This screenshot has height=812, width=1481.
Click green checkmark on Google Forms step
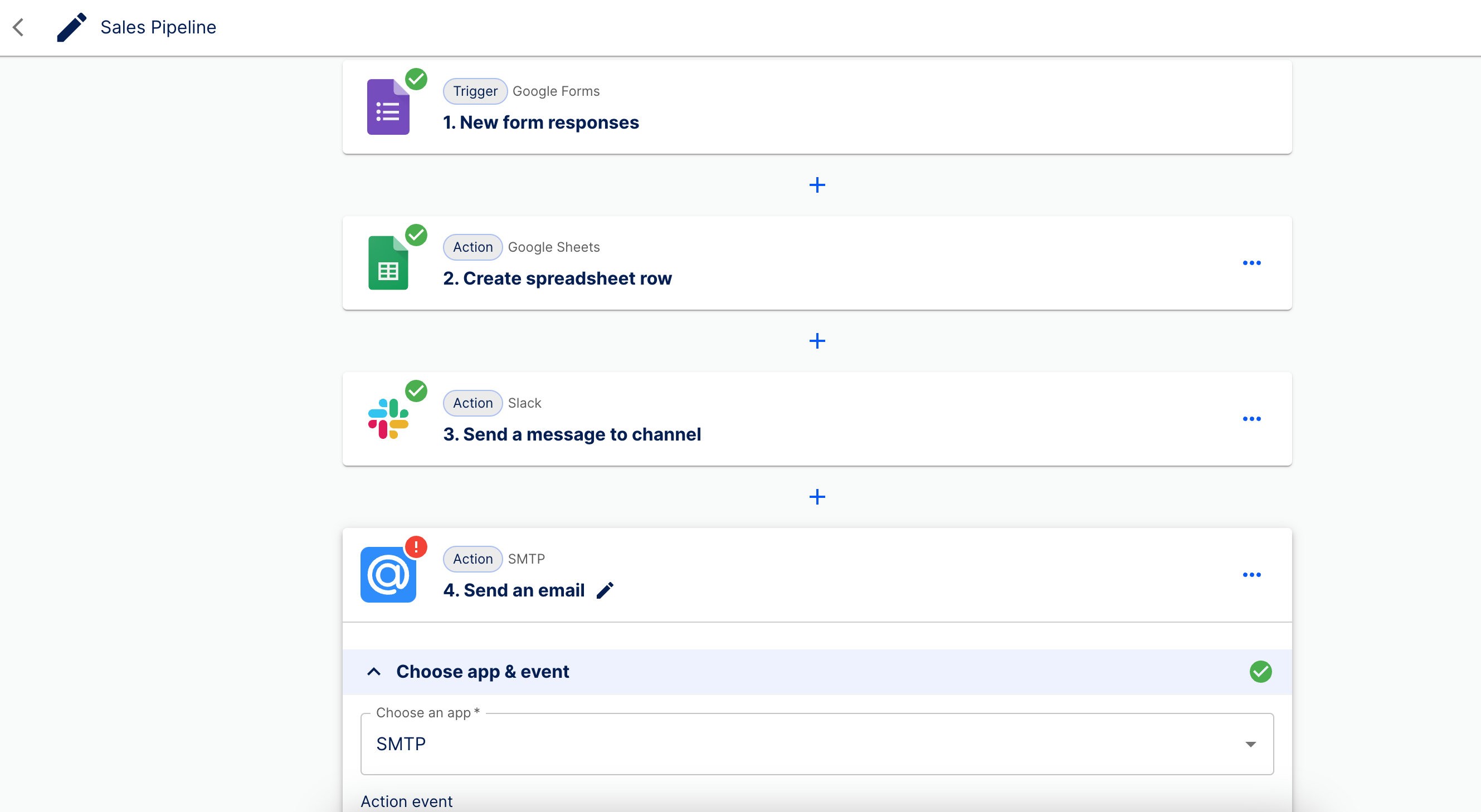[x=416, y=79]
